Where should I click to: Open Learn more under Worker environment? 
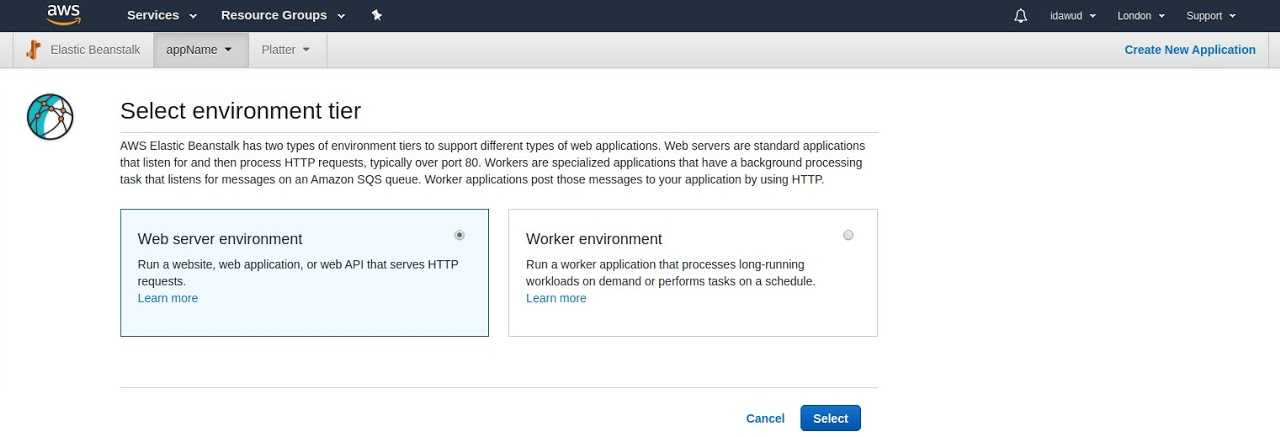point(556,298)
